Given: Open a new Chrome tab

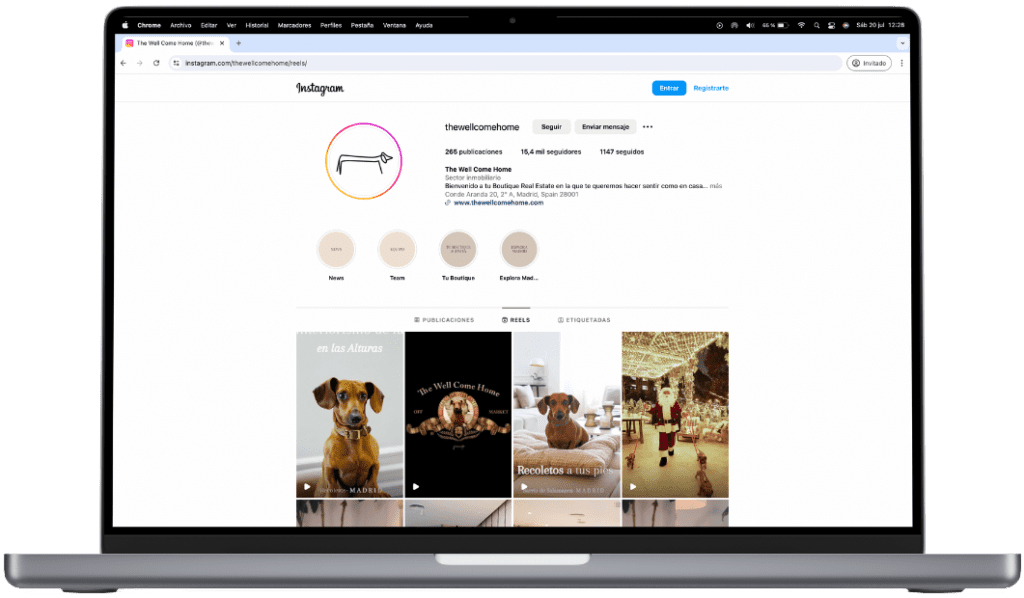Looking at the screenshot, I should (238, 43).
